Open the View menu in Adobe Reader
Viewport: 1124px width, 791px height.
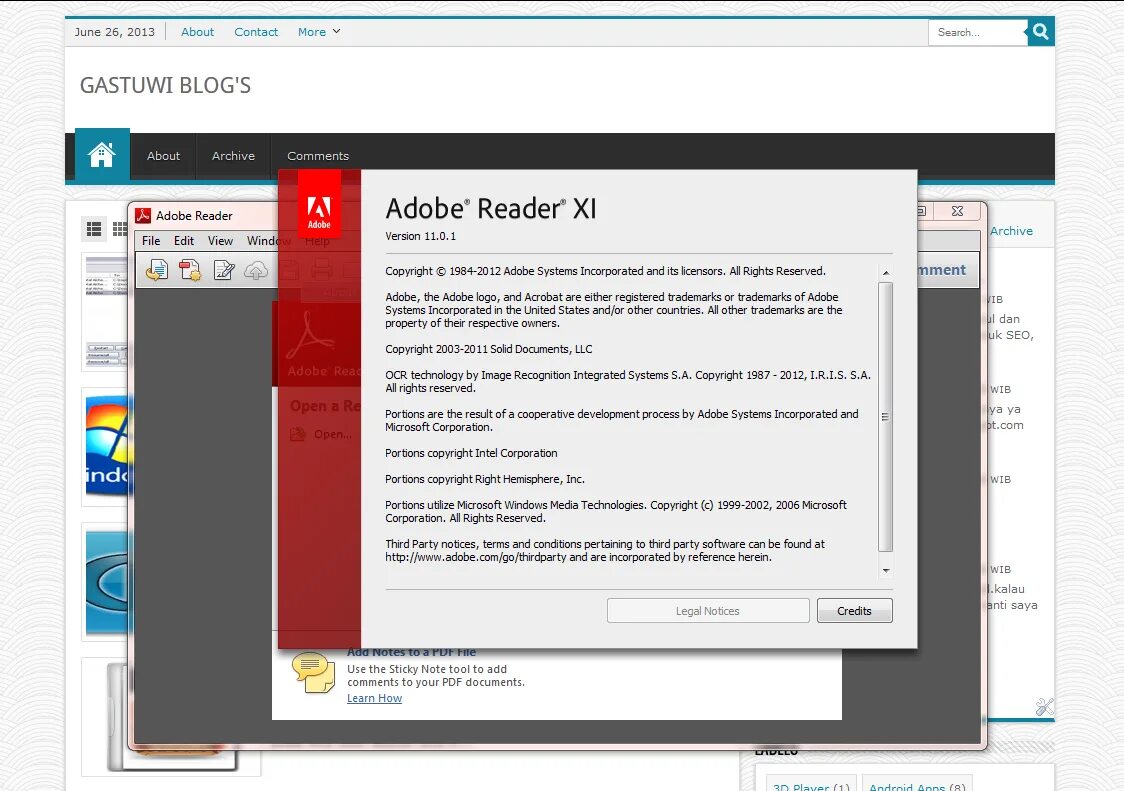(x=220, y=241)
